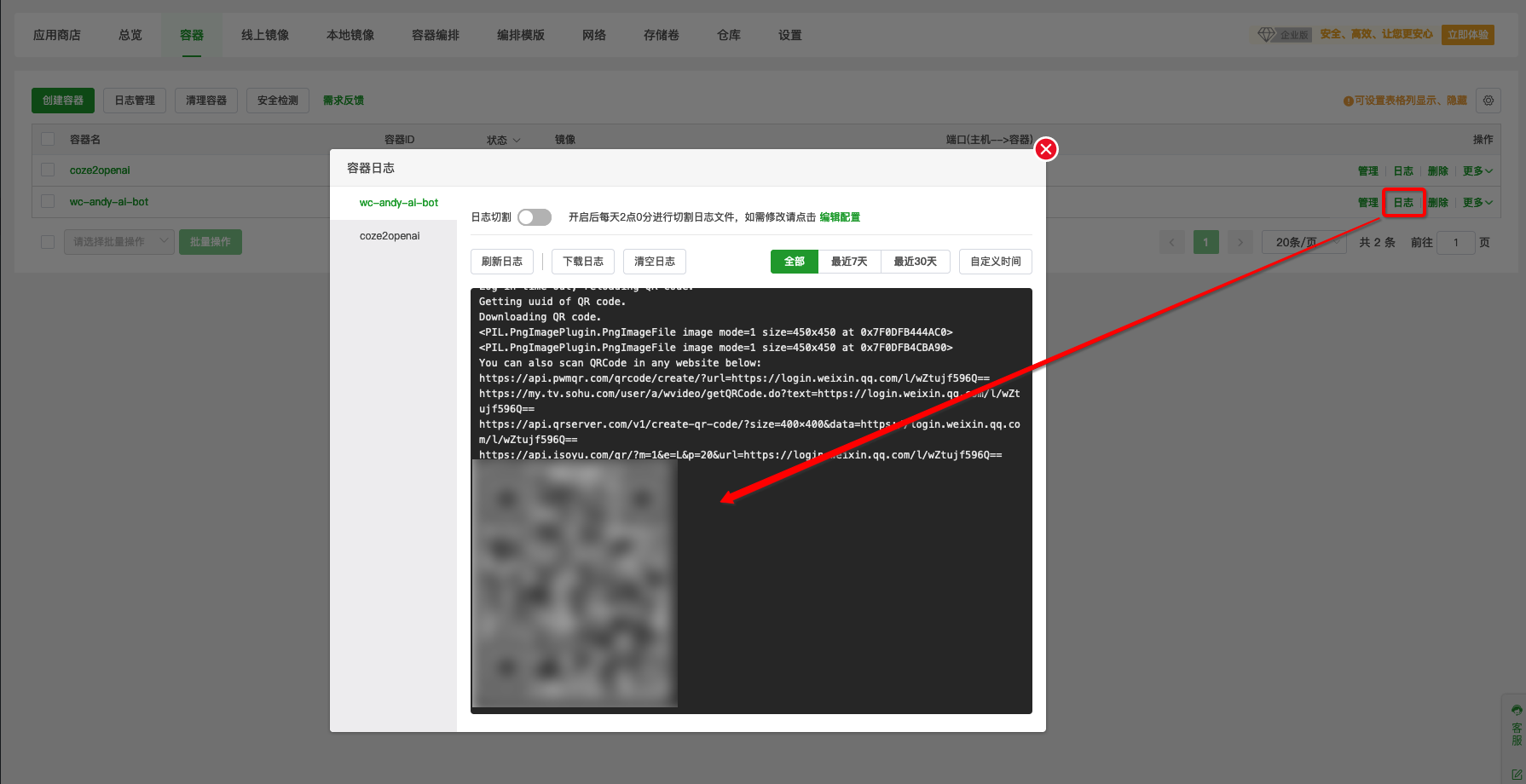Tick the checkbox for coze2openai row
The width and height of the screenshot is (1526, 784).
tap(48, 170)
